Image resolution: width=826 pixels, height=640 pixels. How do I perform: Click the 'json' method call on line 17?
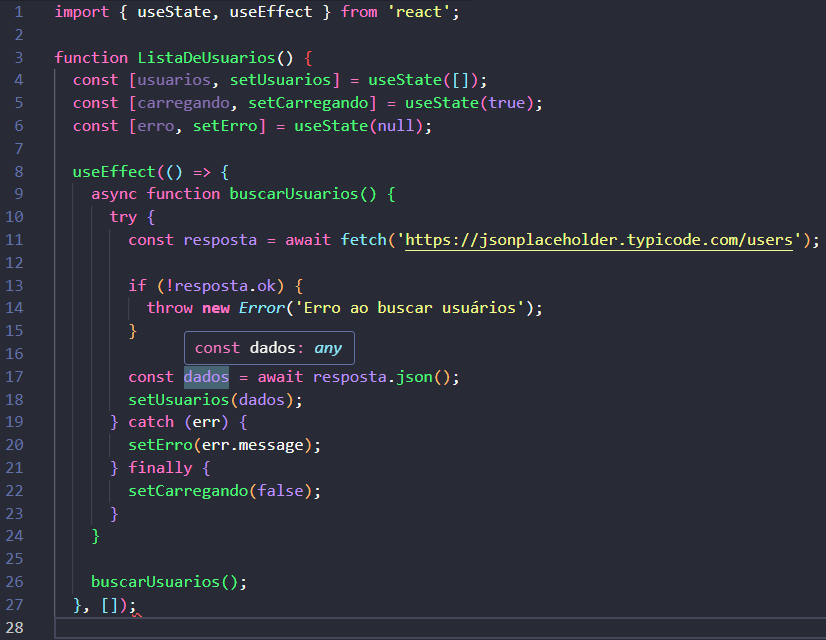click(x=415, y=377)
